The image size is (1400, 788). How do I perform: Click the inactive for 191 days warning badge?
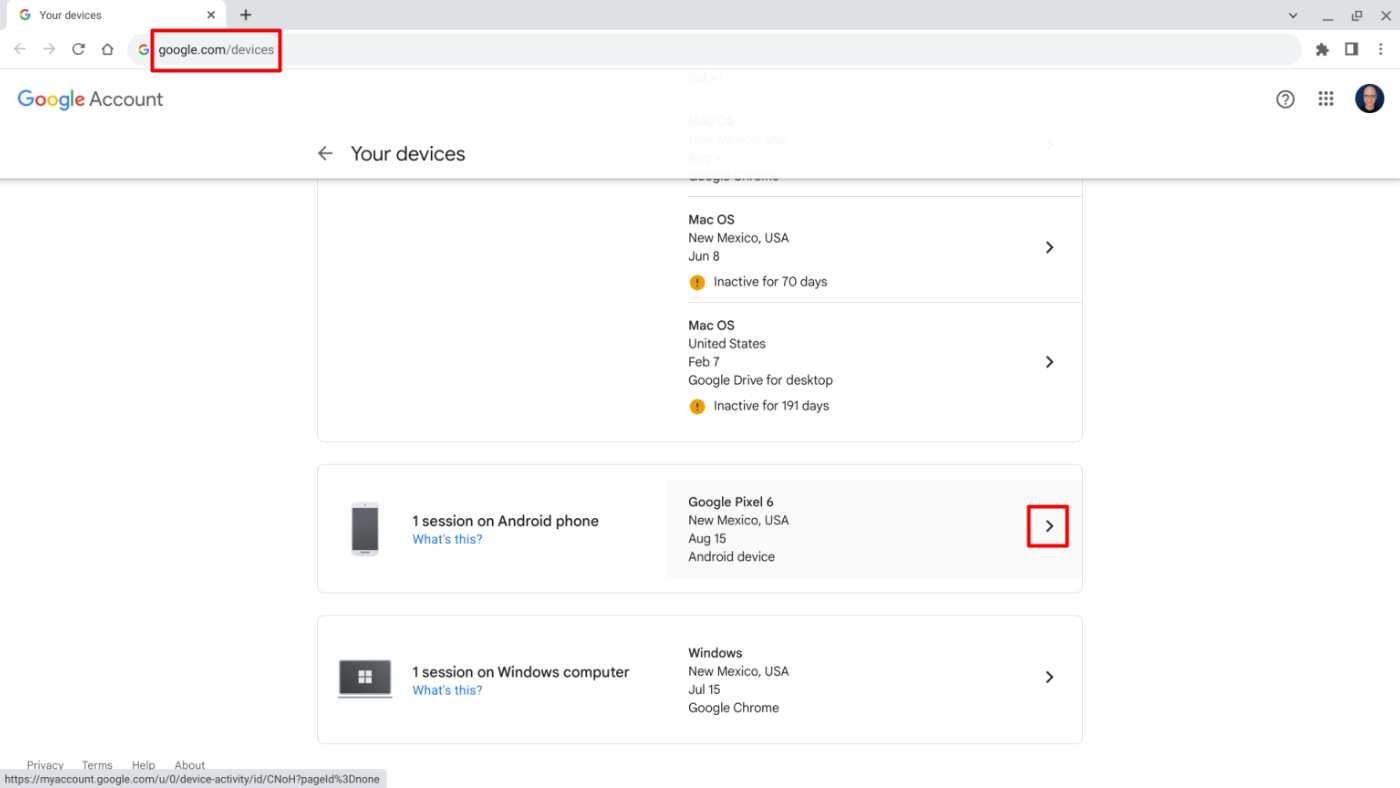tap(697, 406)
